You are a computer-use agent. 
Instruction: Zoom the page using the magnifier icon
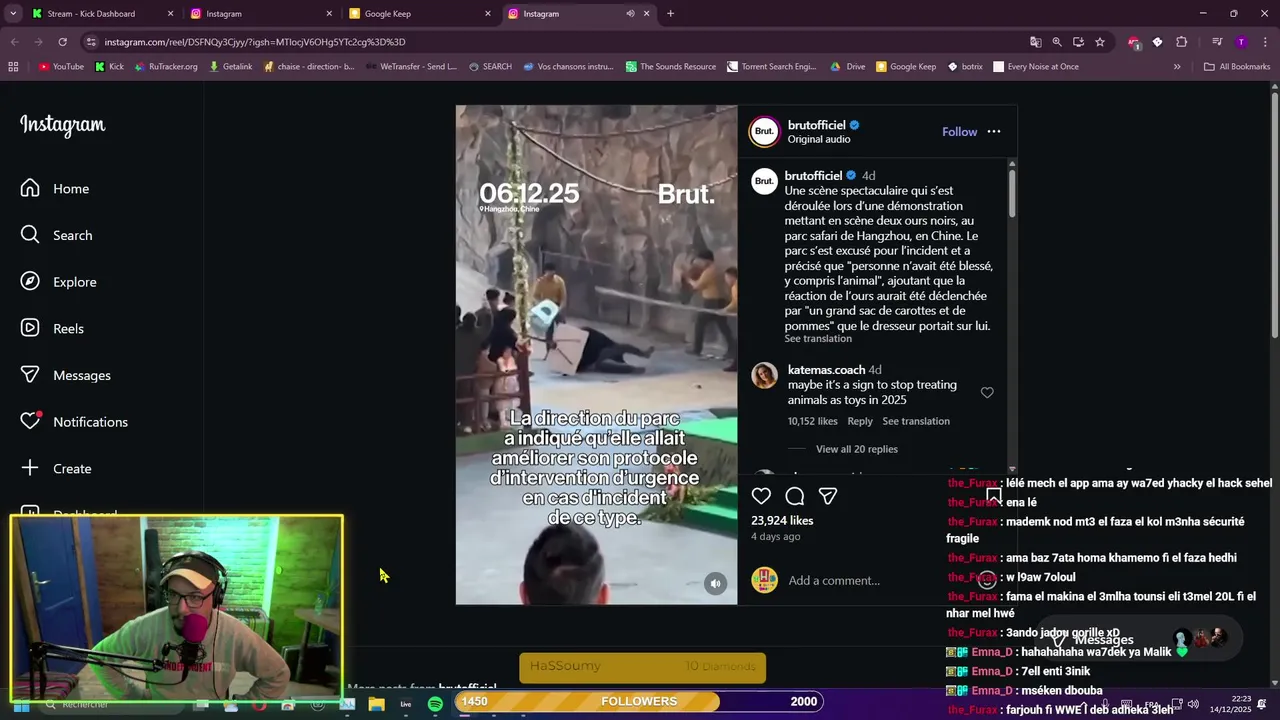1057,42
